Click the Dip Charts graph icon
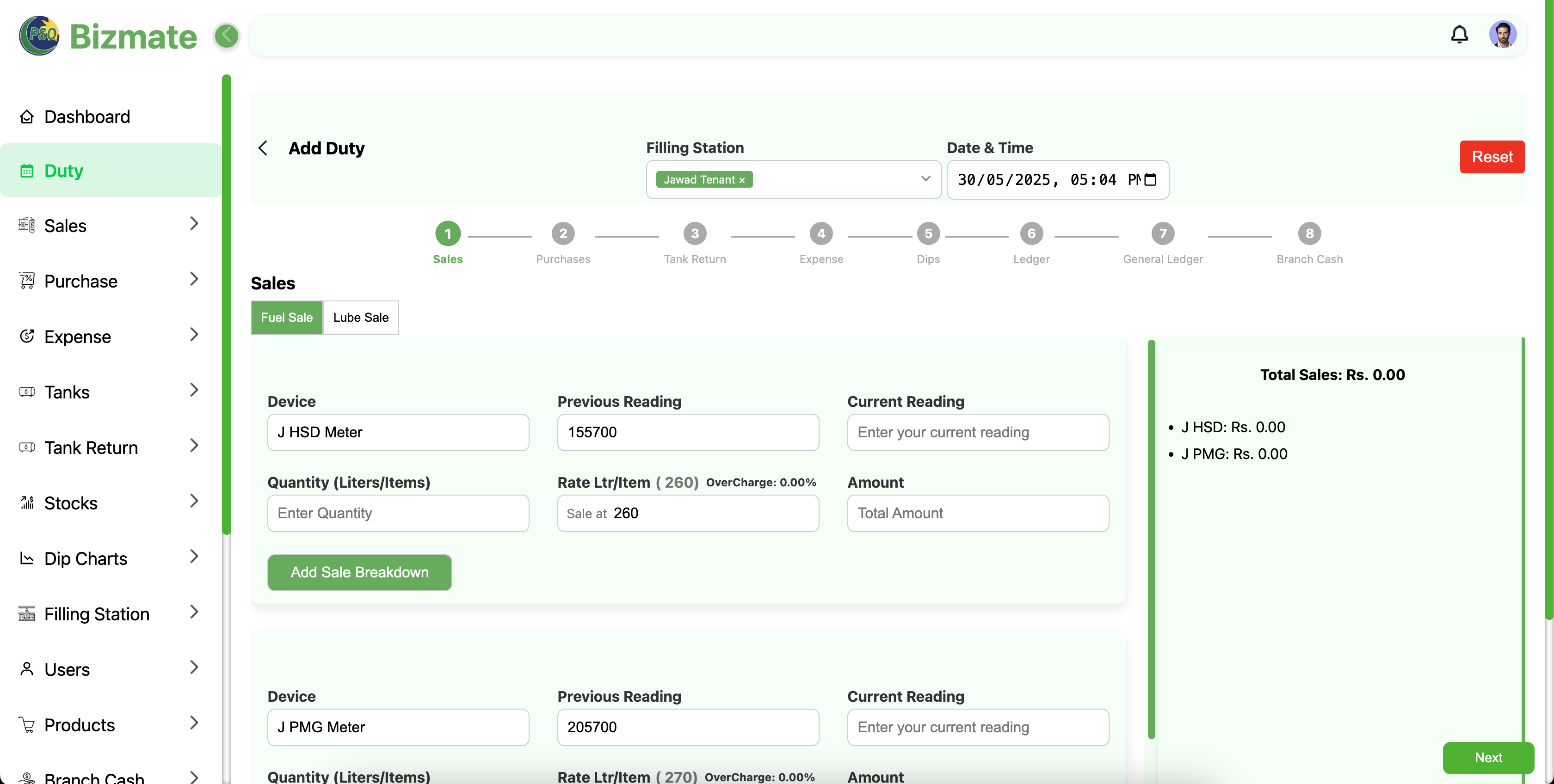The height and width of the screenshot is (784, 1554). pyautogui.click(x=26, y=558)
